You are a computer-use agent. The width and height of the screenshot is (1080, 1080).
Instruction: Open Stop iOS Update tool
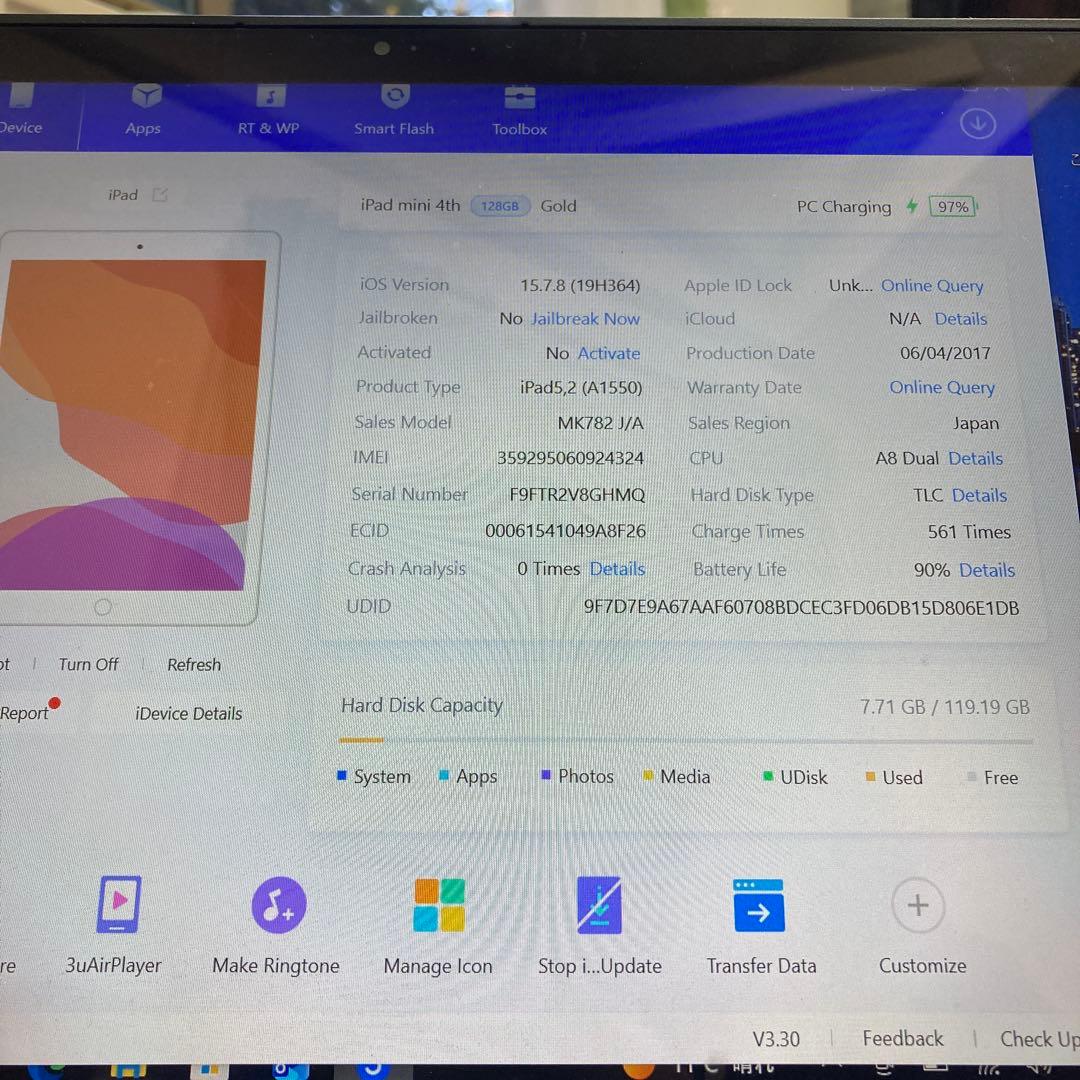click(x=599, y=905)
